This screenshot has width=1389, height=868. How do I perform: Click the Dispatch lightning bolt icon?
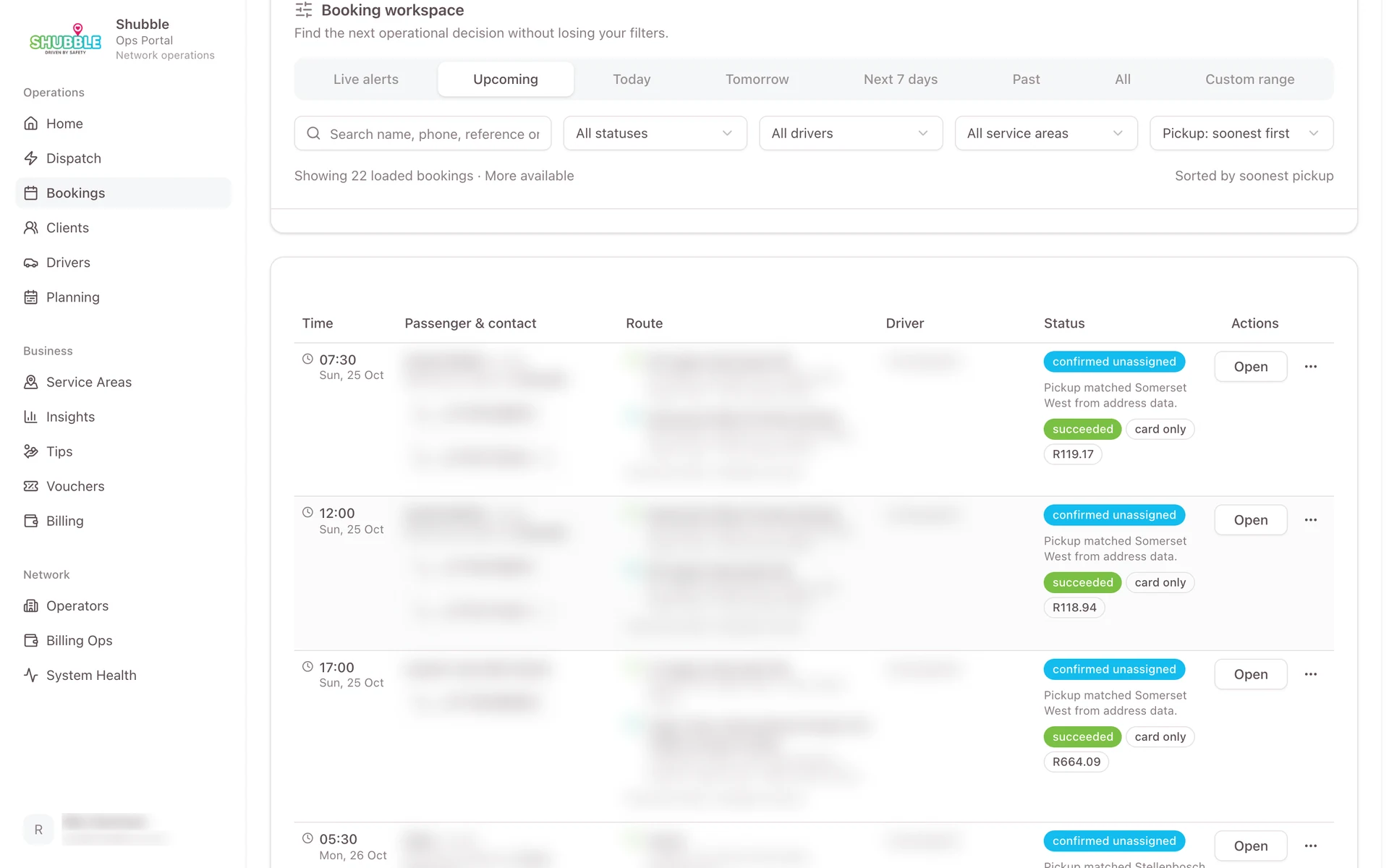[x=30, y=158]
